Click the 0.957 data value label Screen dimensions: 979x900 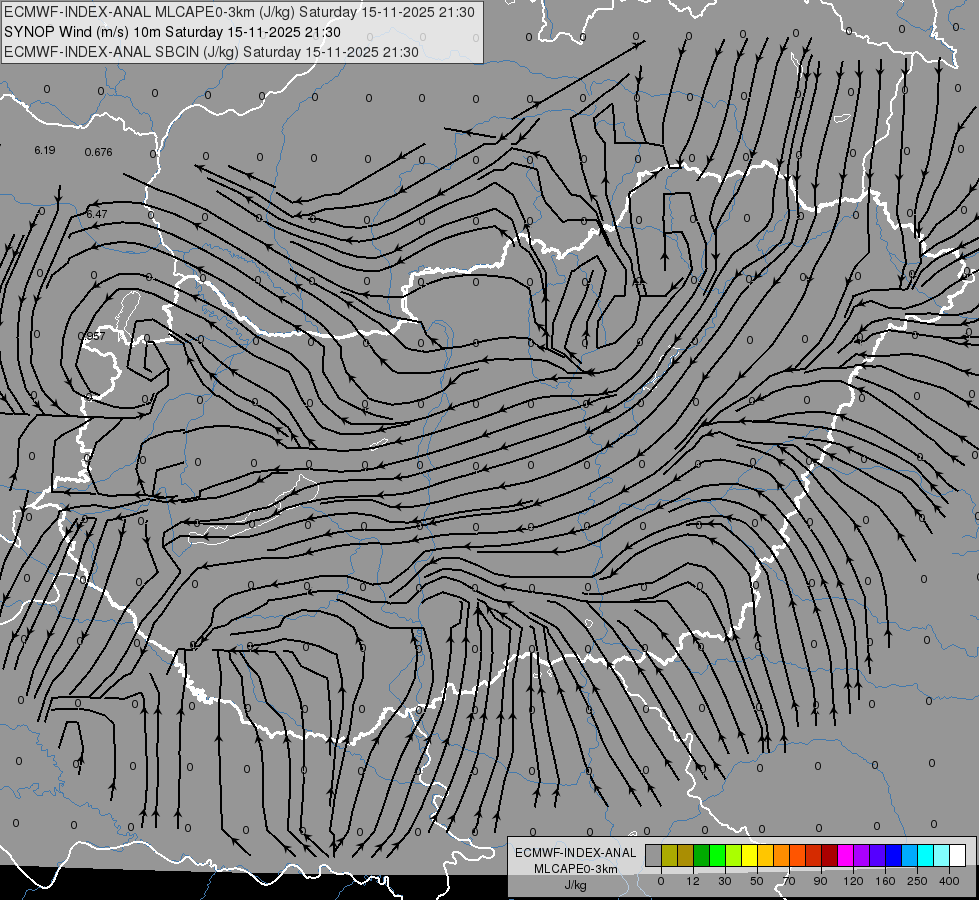pyautogui.click(x=92, y=336)
